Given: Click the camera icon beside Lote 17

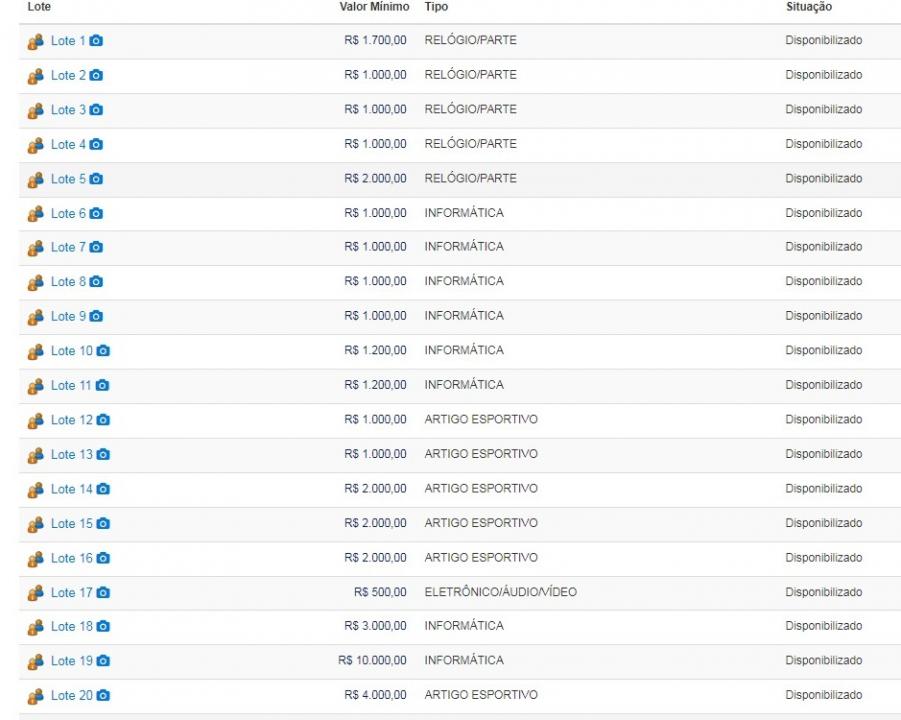Looking at the screenshot, I should click(x=103, y=592).
